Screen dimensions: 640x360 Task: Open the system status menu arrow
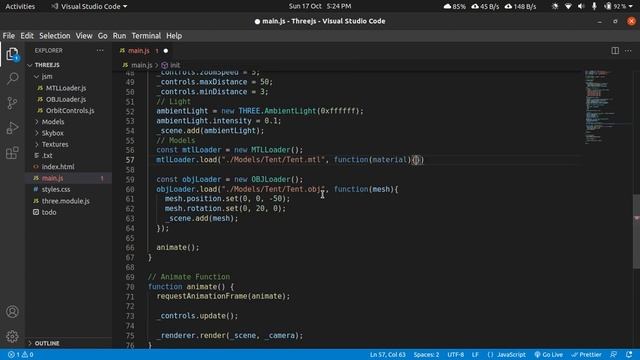point(631,6)
